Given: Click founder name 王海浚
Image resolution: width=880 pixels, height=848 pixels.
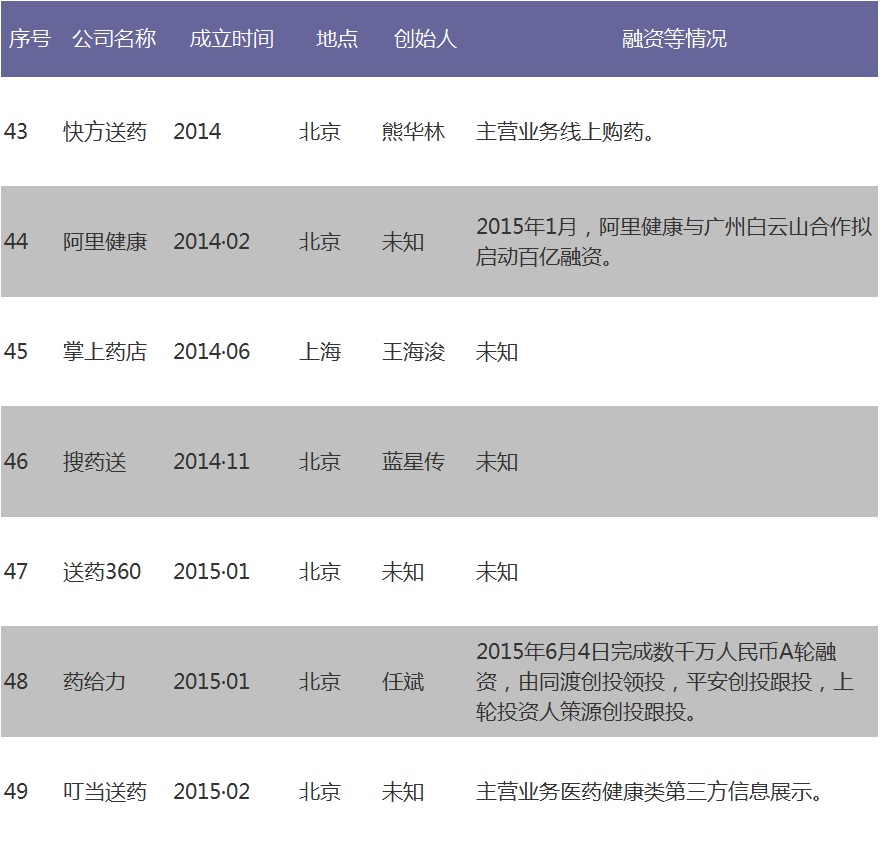Looking at the screenshot, I should click(414, 352).
